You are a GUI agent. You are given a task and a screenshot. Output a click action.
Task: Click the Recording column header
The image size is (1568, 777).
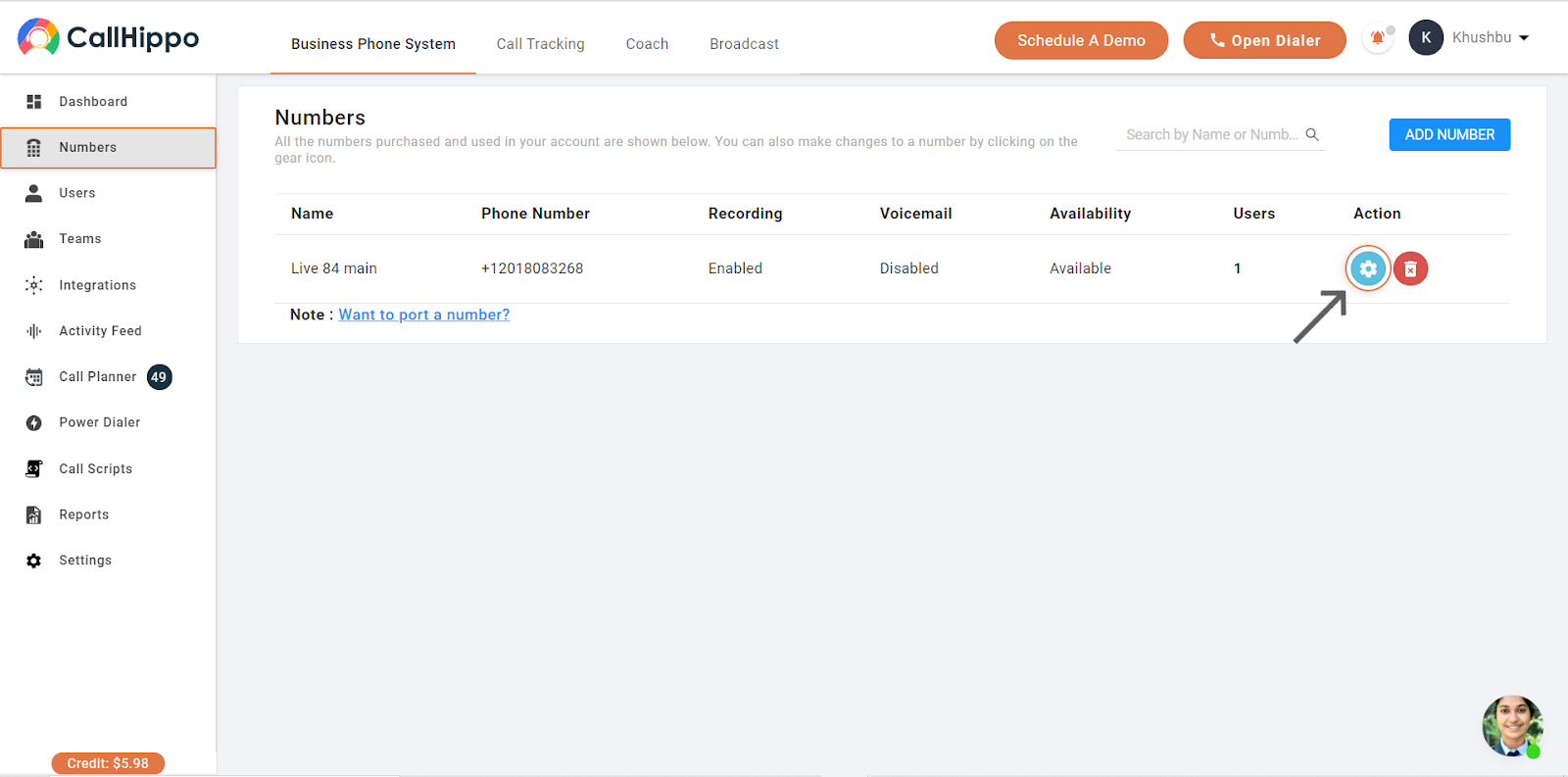coord(746,214)
